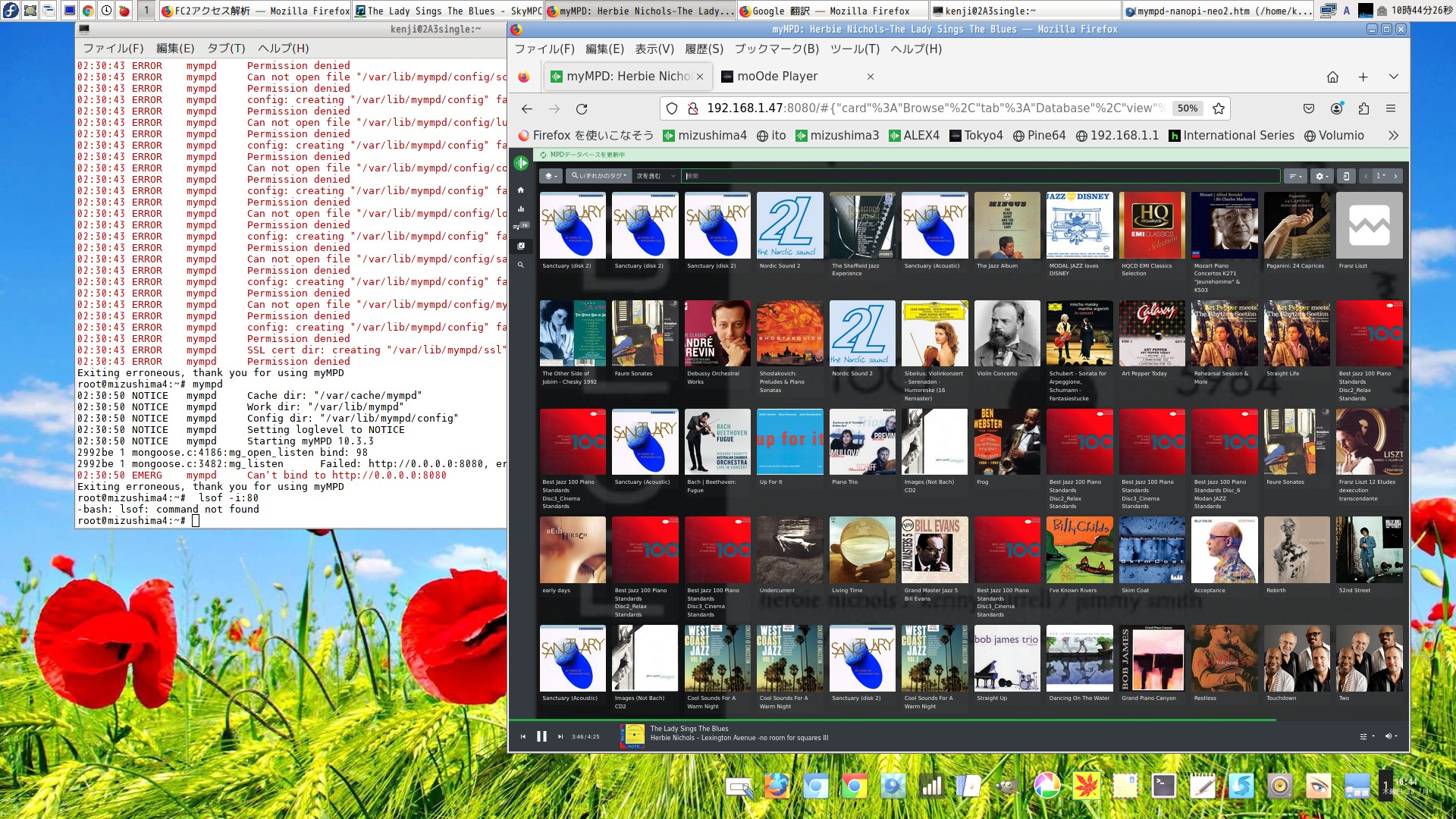The image size is (1456, 819).
Task: Open the sort order dropdown in myMPD
Action: point(1296,176)
